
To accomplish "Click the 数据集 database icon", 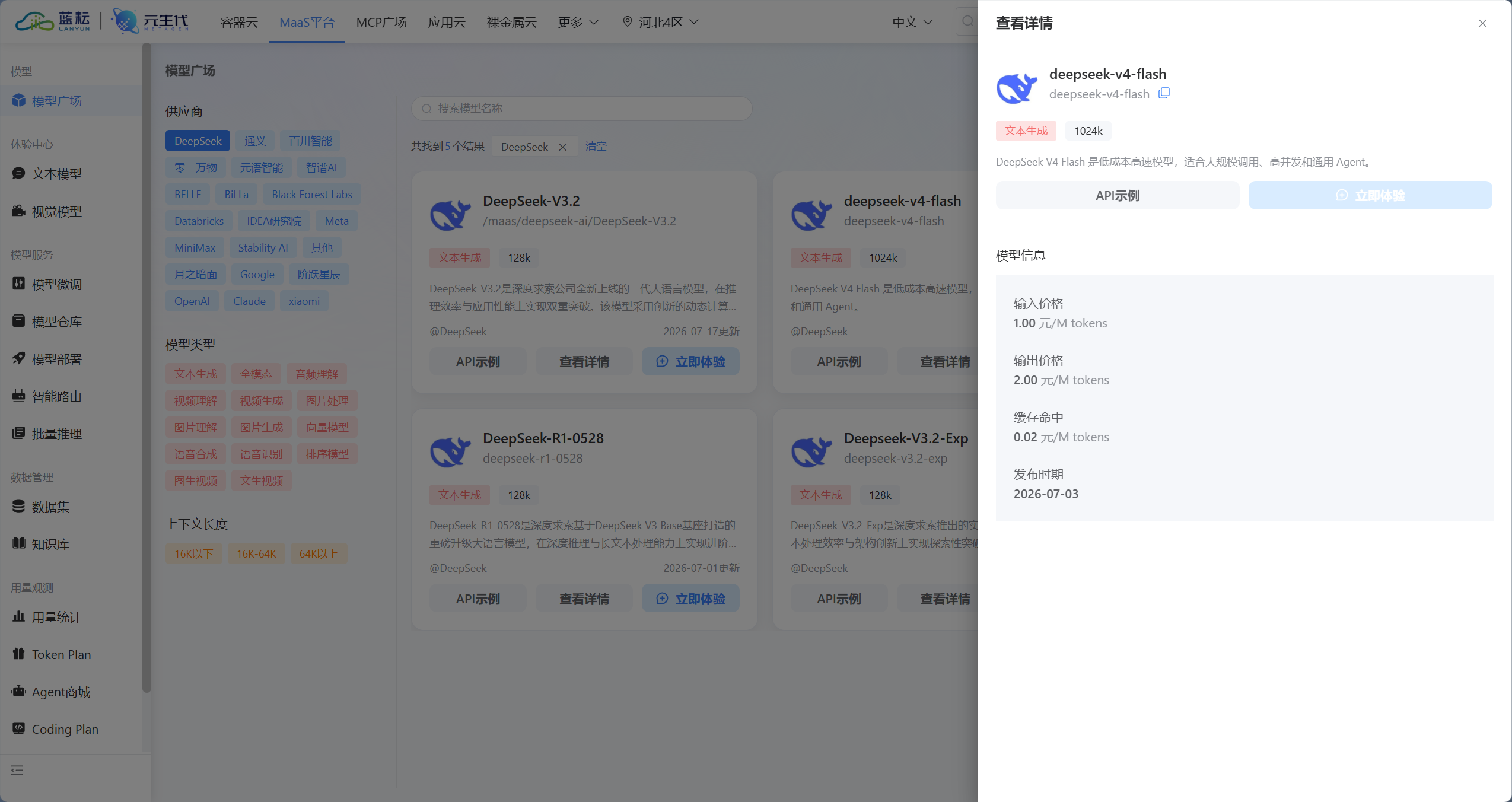I will tap(18, 506).
